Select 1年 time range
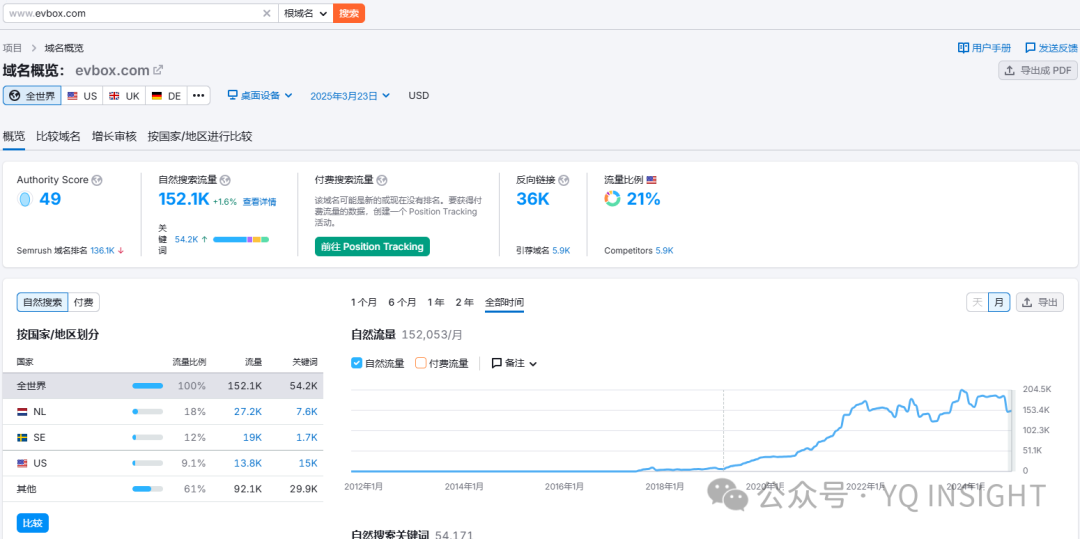Image resolution: width=1080 pixels, height=539 pixels. tap(436, 302)
